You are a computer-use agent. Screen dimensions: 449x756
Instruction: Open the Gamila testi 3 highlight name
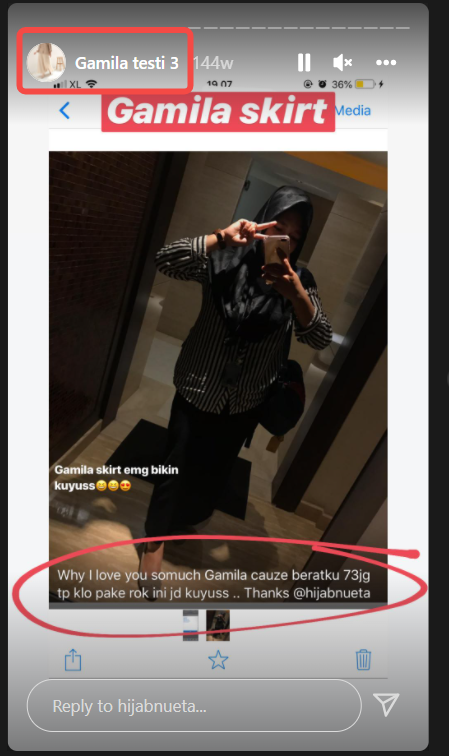tap(127, 63)
